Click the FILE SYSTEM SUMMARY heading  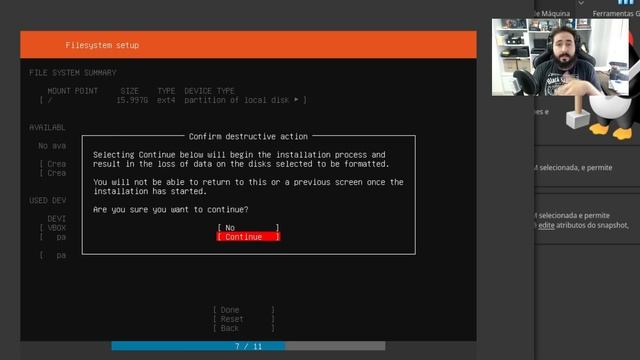coord(73,73)
